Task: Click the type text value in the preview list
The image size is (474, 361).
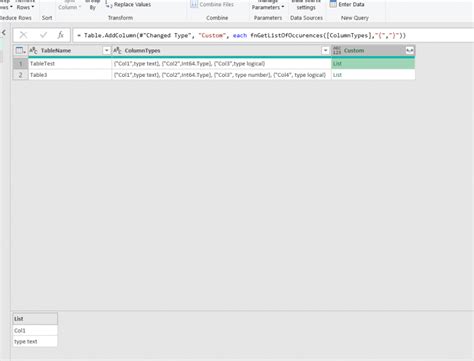Action: (x=35, y=341)
